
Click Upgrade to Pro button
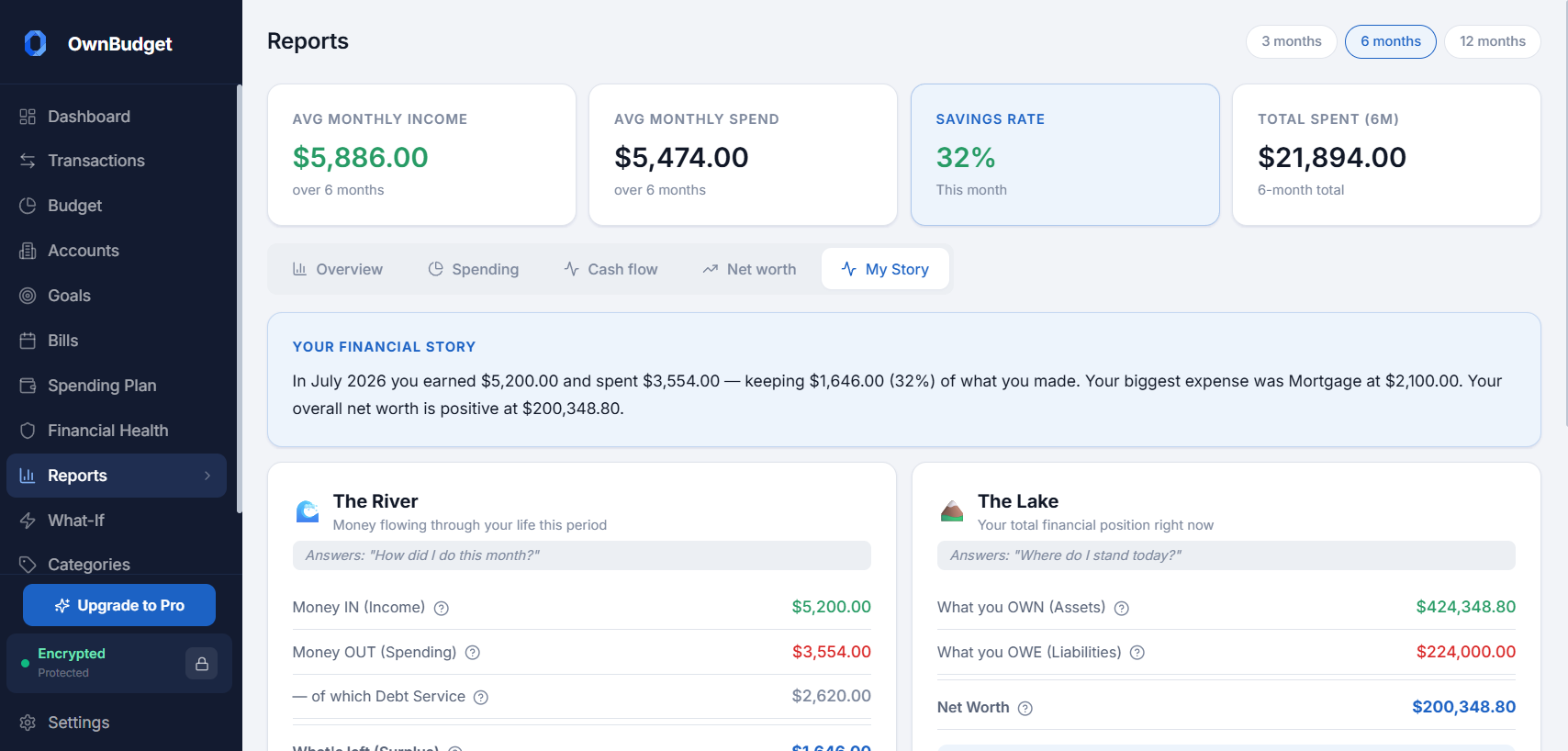(119, 605)
